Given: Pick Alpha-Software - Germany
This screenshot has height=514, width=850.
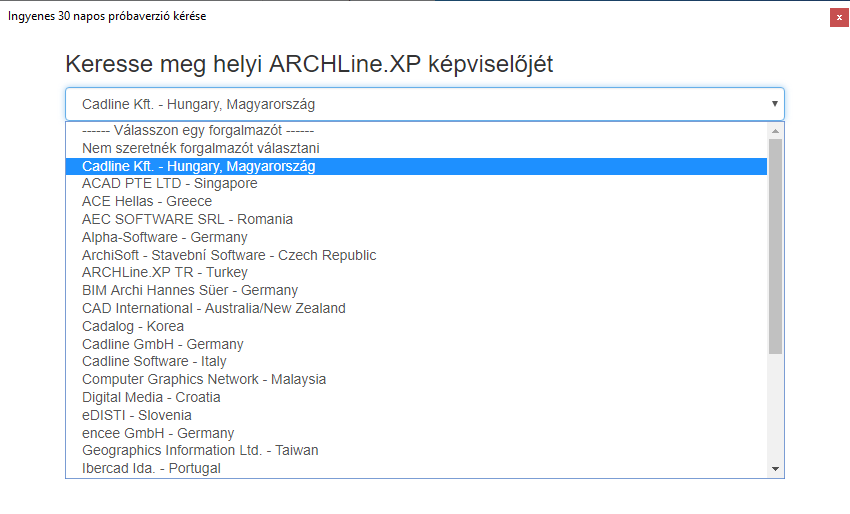Looking at the screenshot, I should click(416, 237).
